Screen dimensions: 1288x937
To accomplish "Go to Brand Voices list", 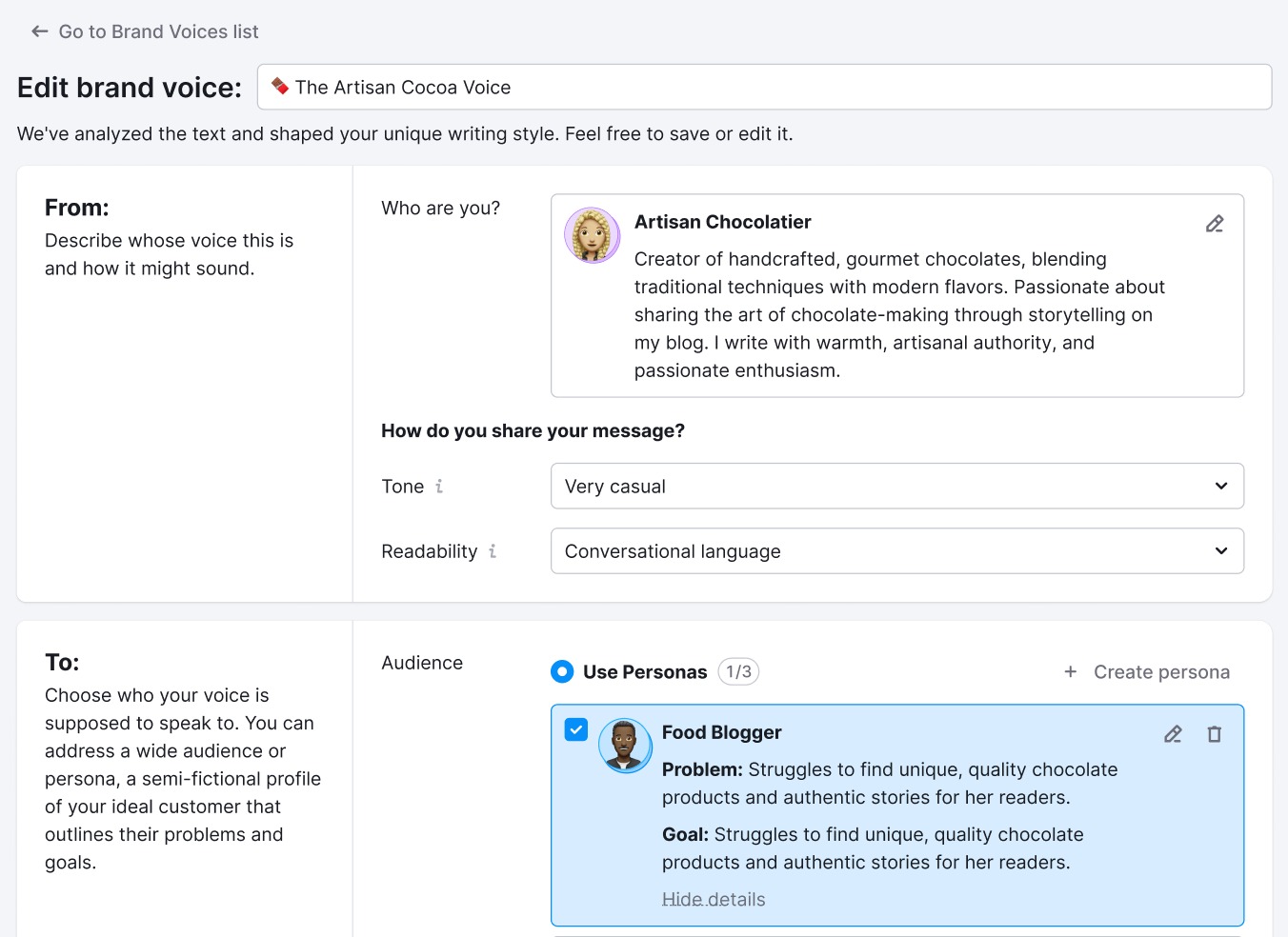I will click(x=158, y=30).
